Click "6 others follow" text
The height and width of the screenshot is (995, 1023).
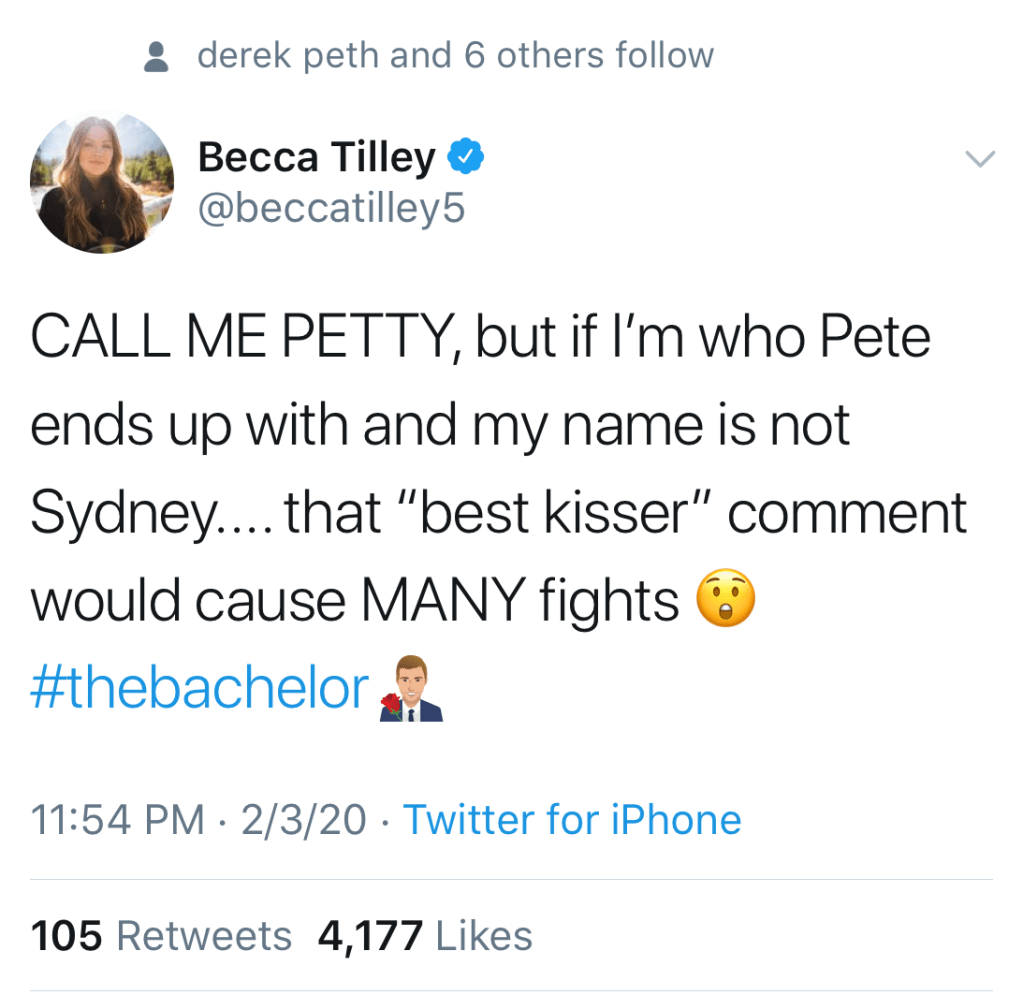click(x=589, y=56)
